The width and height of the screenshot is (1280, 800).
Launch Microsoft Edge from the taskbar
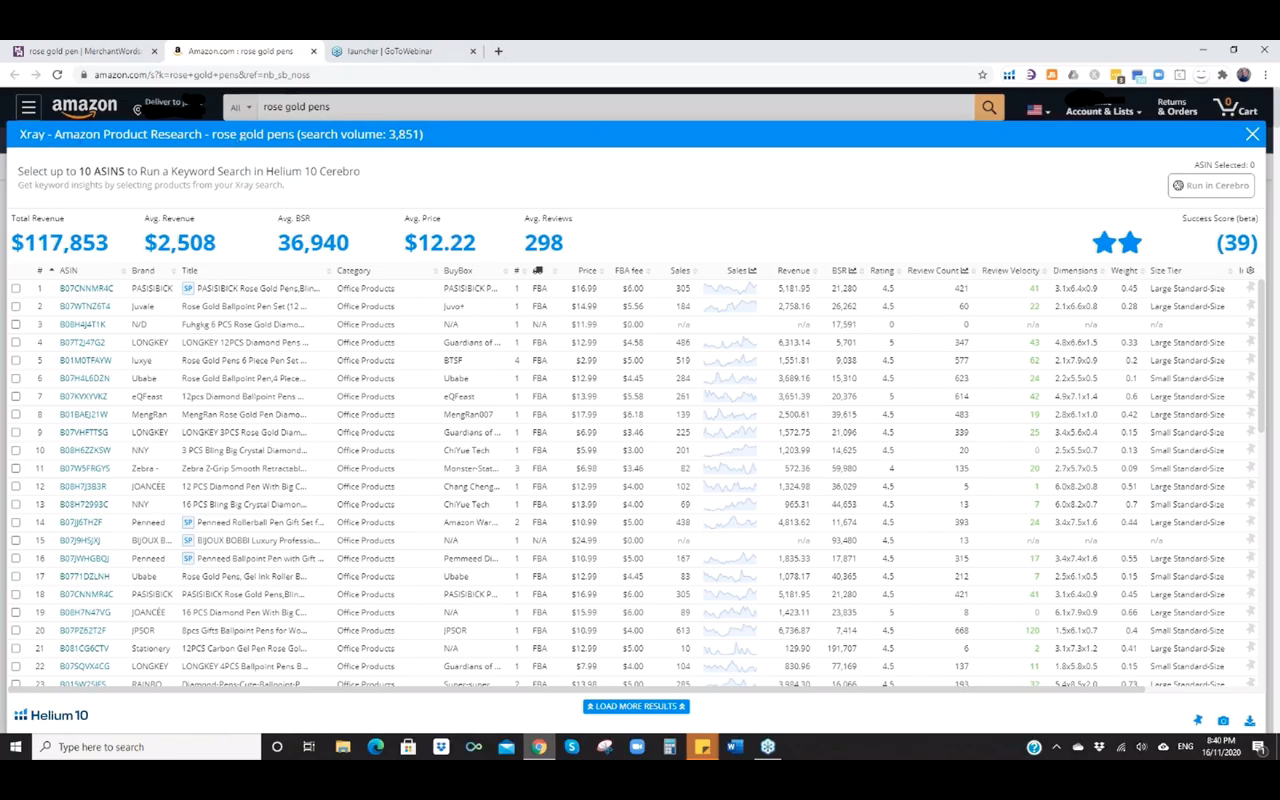(376, 747)
